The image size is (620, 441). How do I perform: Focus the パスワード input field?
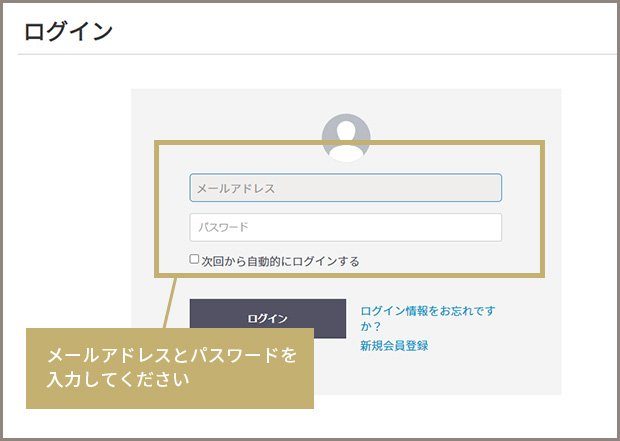tap(346, 227)
